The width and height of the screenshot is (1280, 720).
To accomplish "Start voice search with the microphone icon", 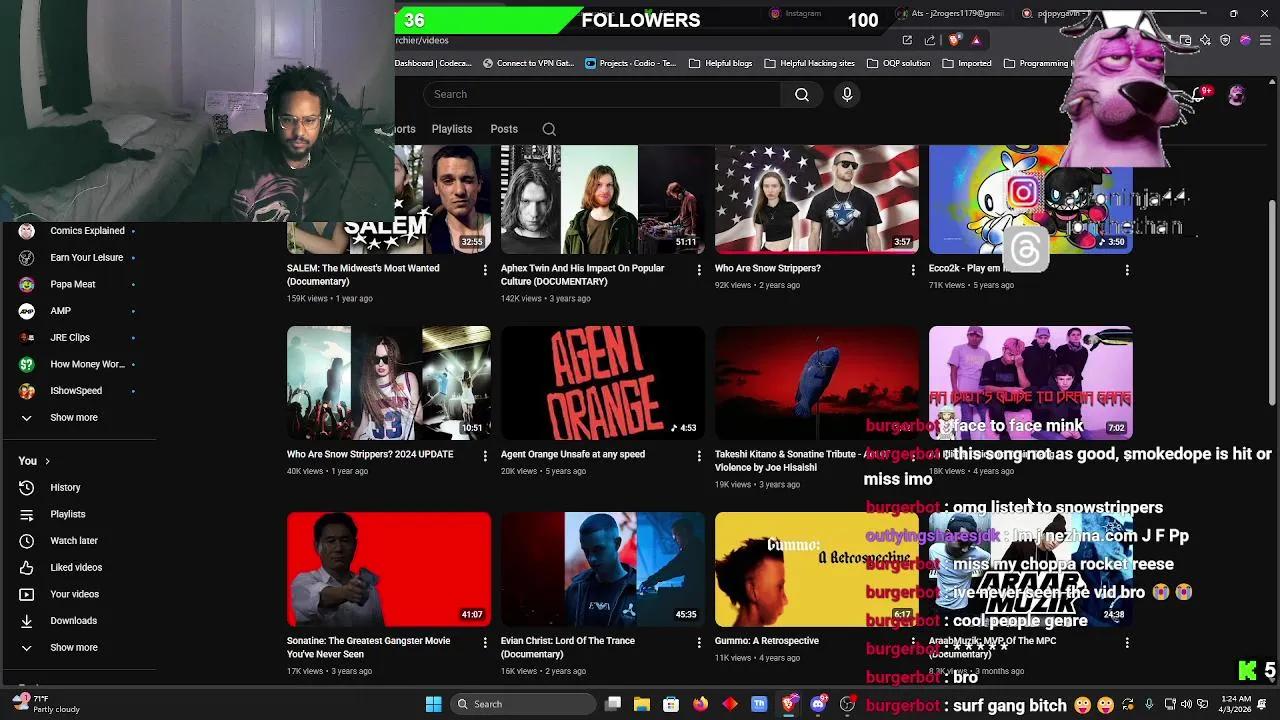I will (847, 94).
